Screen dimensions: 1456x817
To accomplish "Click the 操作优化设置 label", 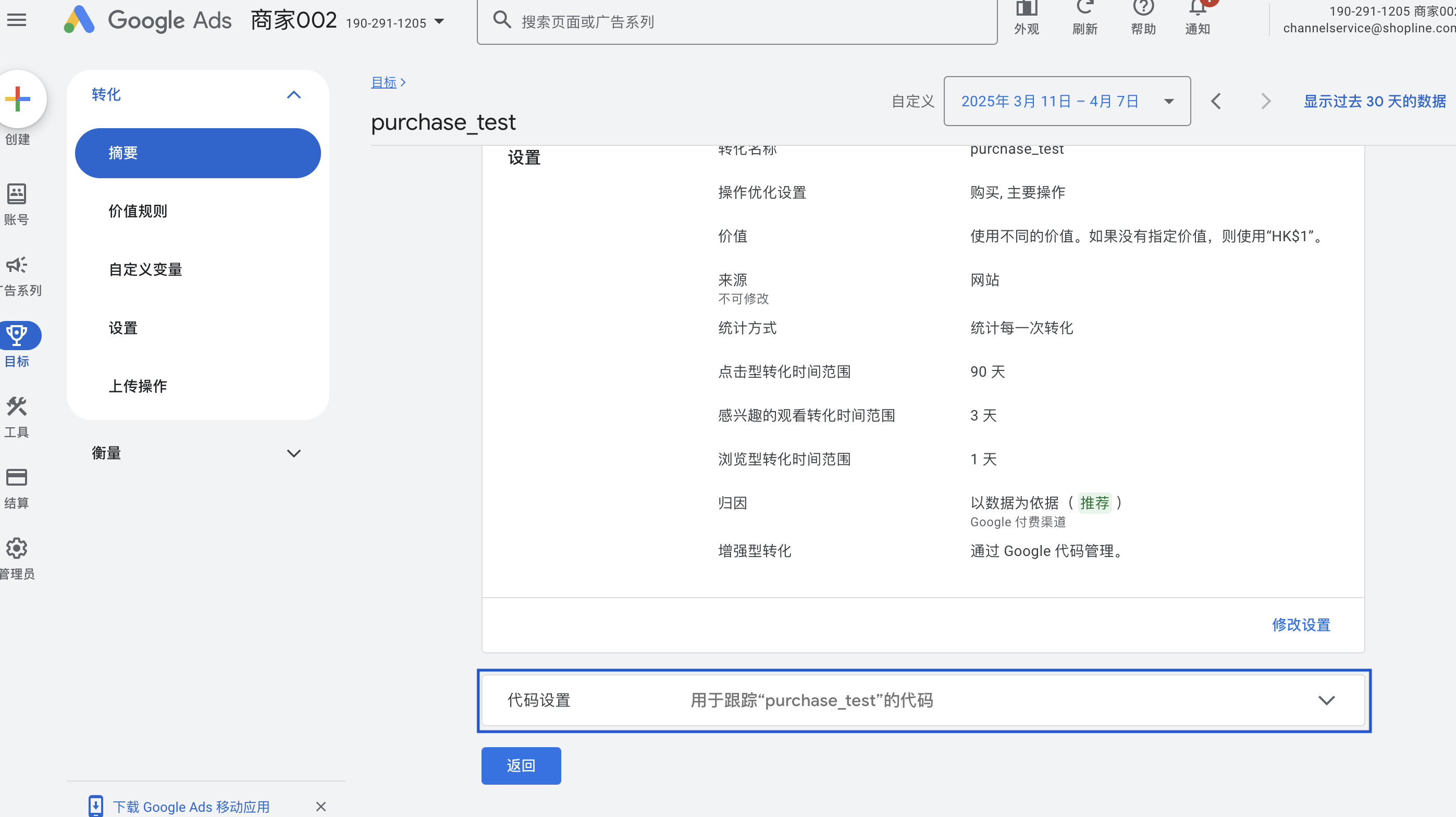I will (x=762, y=193).
